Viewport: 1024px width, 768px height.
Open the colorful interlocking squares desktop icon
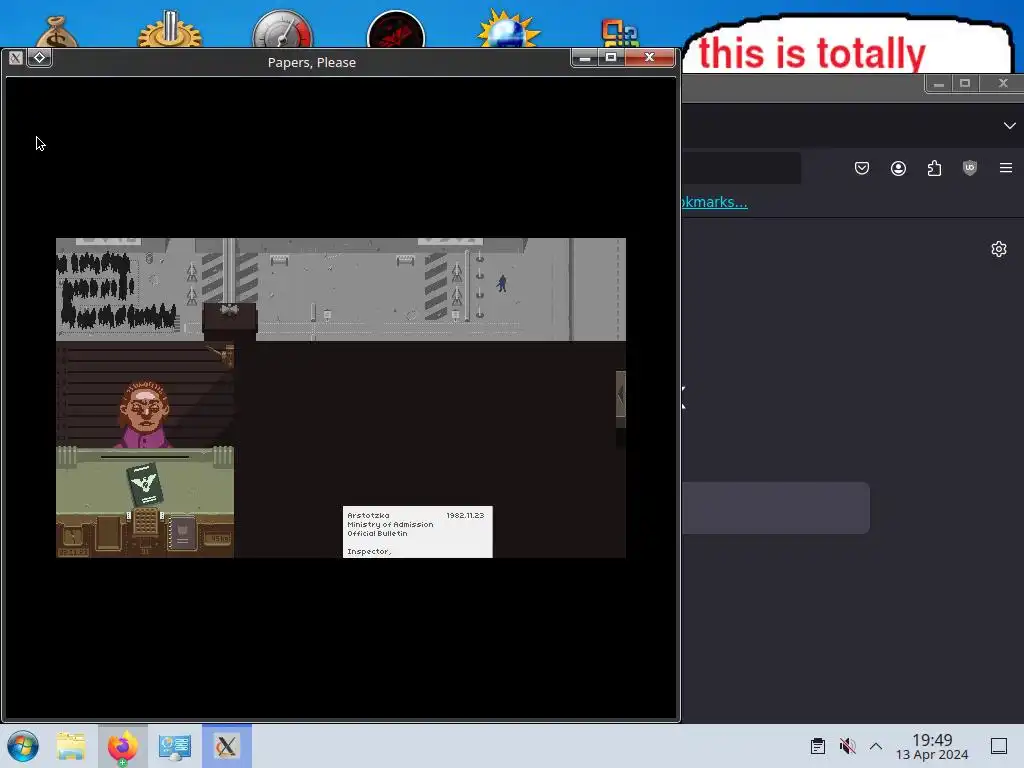pyautogui.click(x=619, y=33)
